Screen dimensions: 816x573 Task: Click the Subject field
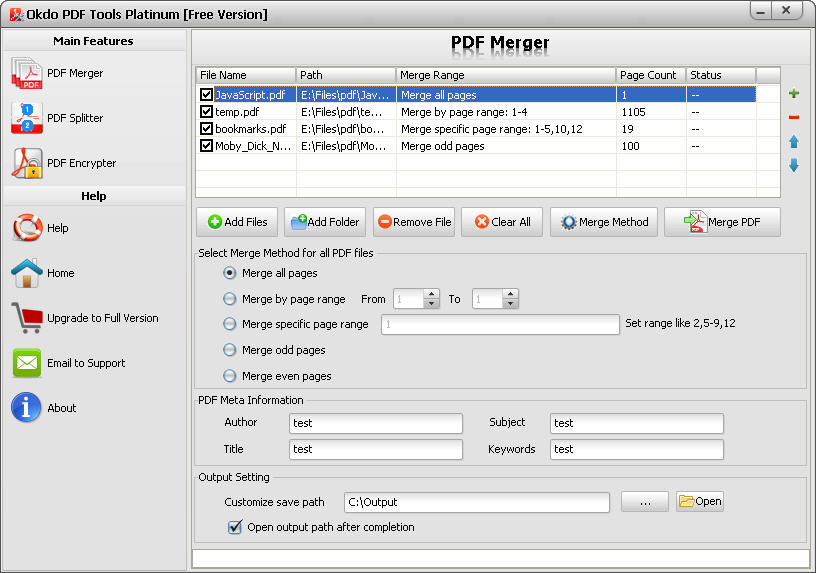pos(636,423)
